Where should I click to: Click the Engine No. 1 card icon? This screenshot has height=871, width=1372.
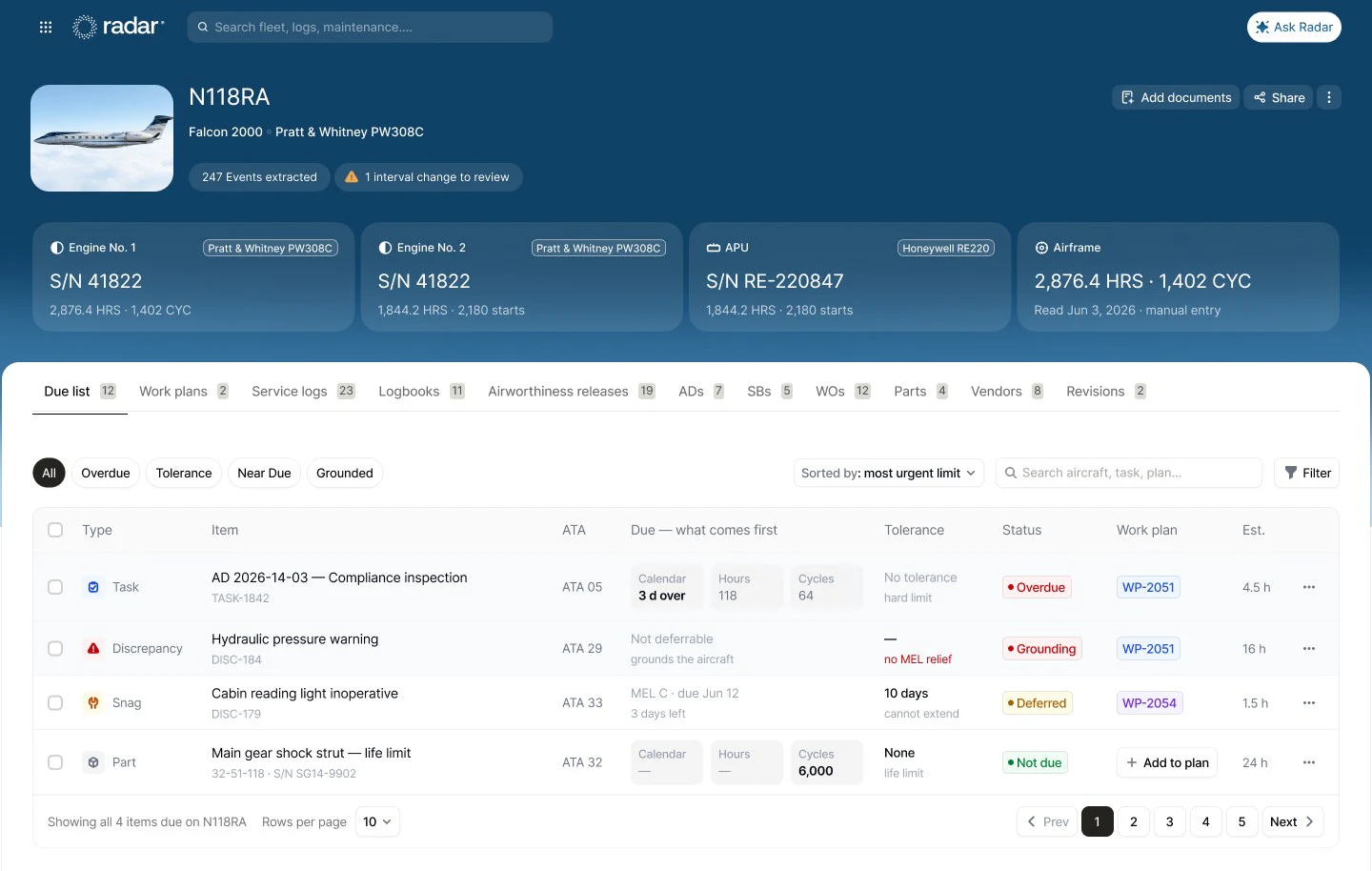coord(56,248)
